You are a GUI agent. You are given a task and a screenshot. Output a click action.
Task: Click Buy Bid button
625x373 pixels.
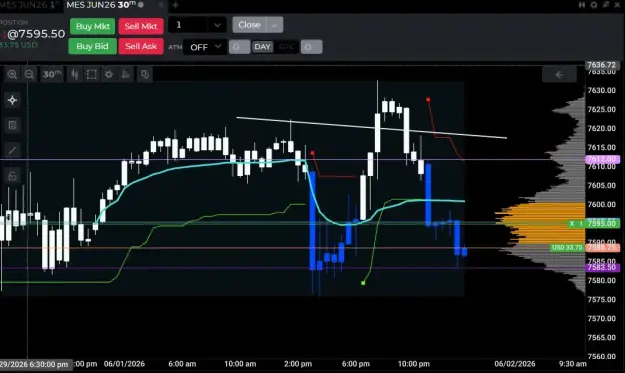coord(92,46)
